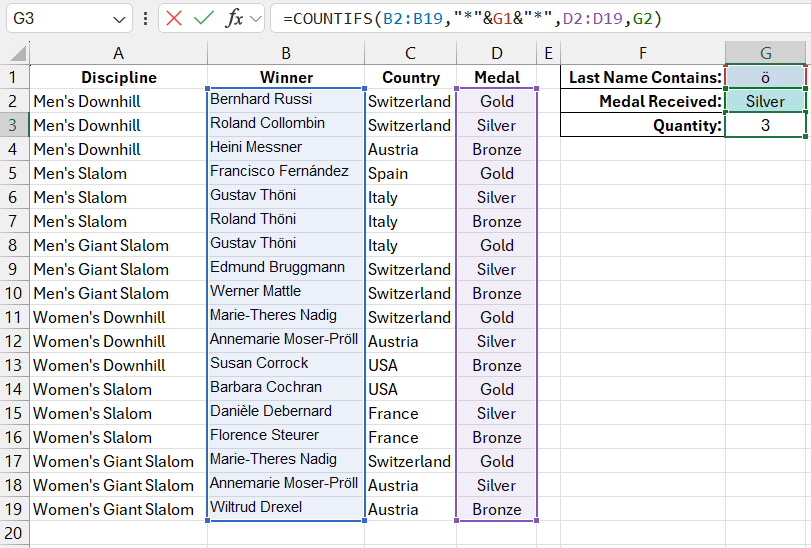The height and width of the screenshot is (548, 811).
Task: Select the cell with Heini Messner
Action: pyautogui.click(x=286, y=149)
